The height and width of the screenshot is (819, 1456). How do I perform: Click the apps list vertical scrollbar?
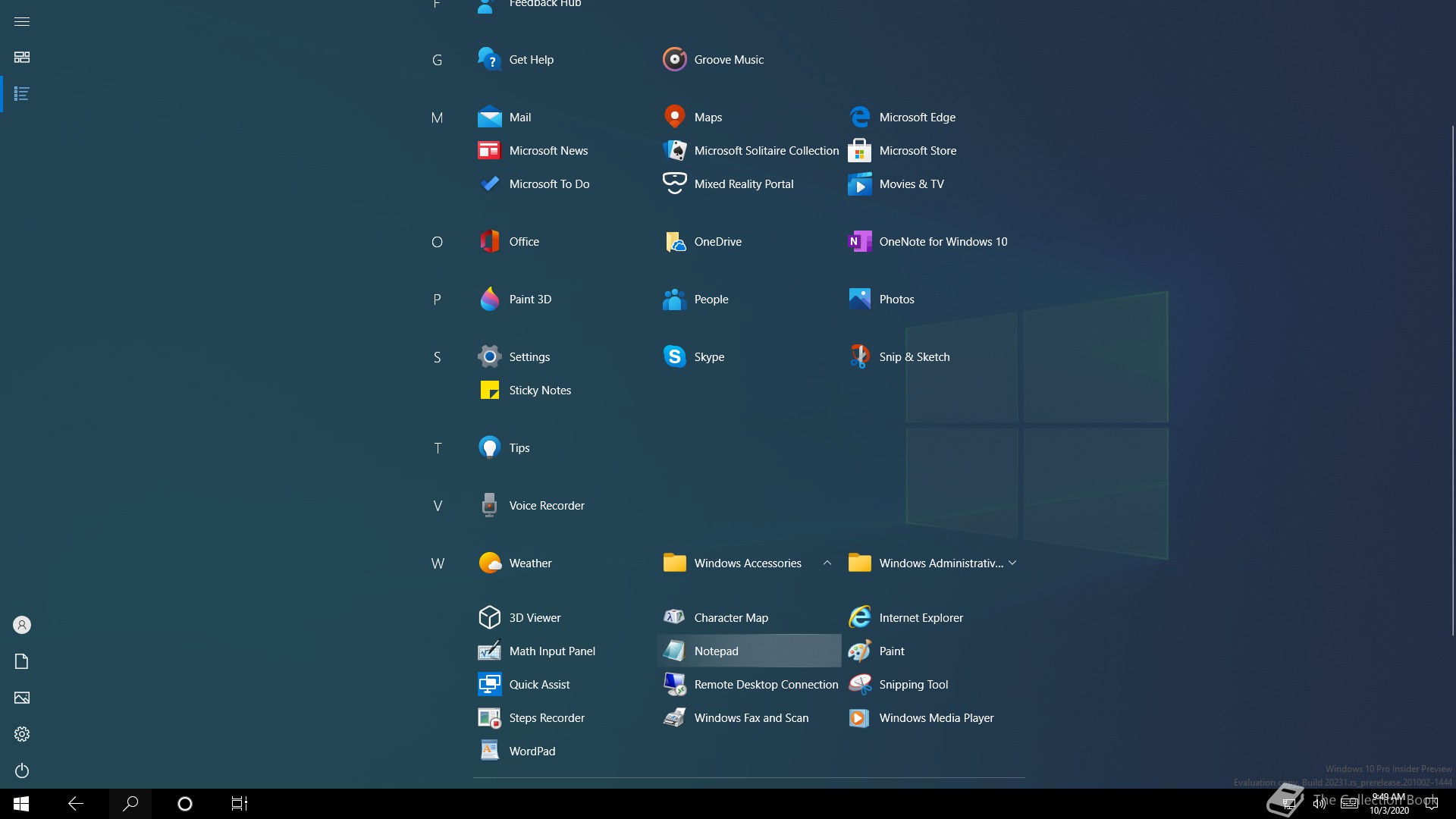click(1453, 379)
